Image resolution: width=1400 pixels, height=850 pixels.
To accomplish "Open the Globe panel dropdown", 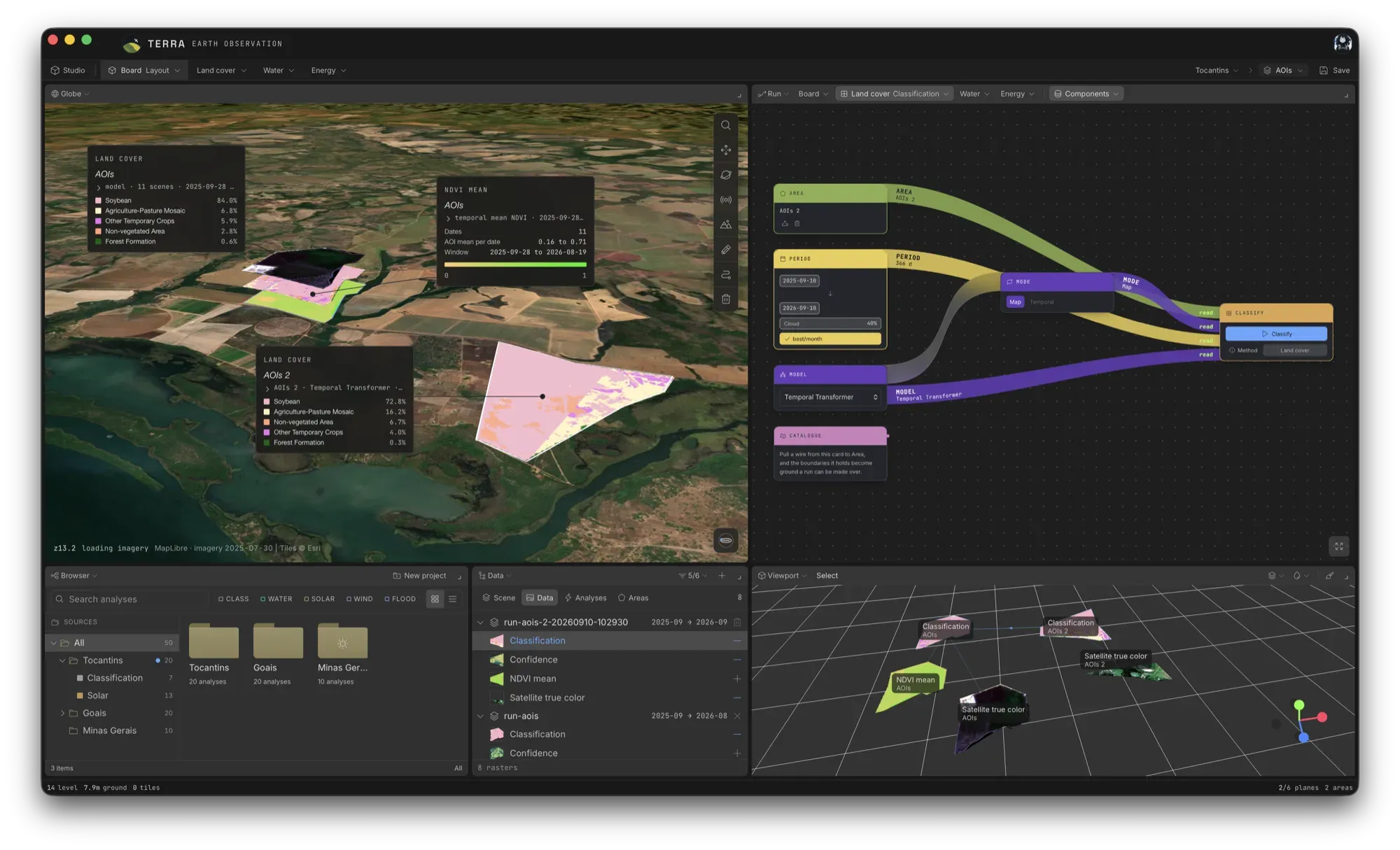I will (x=70, y=94).
